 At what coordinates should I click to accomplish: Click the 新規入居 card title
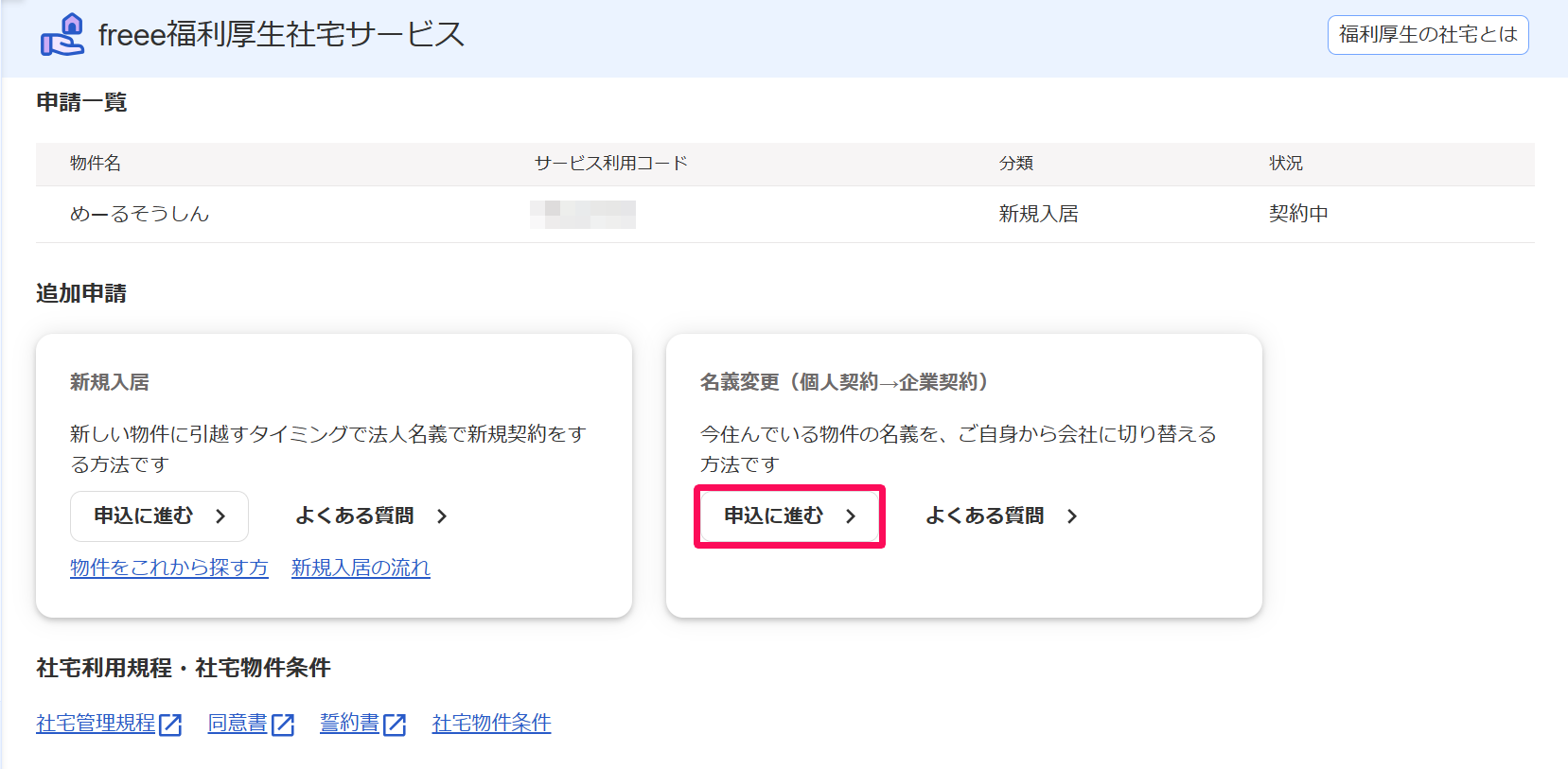pyautogui.click(x=110, y=382)
